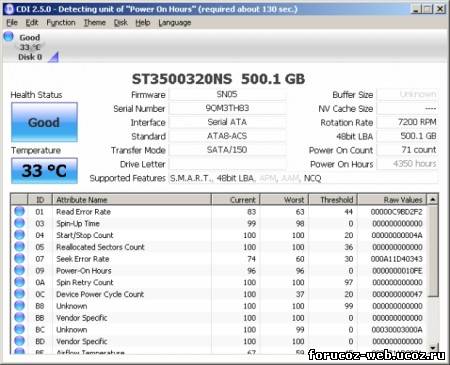Click raw value 0000000010FE

point(397,271)
